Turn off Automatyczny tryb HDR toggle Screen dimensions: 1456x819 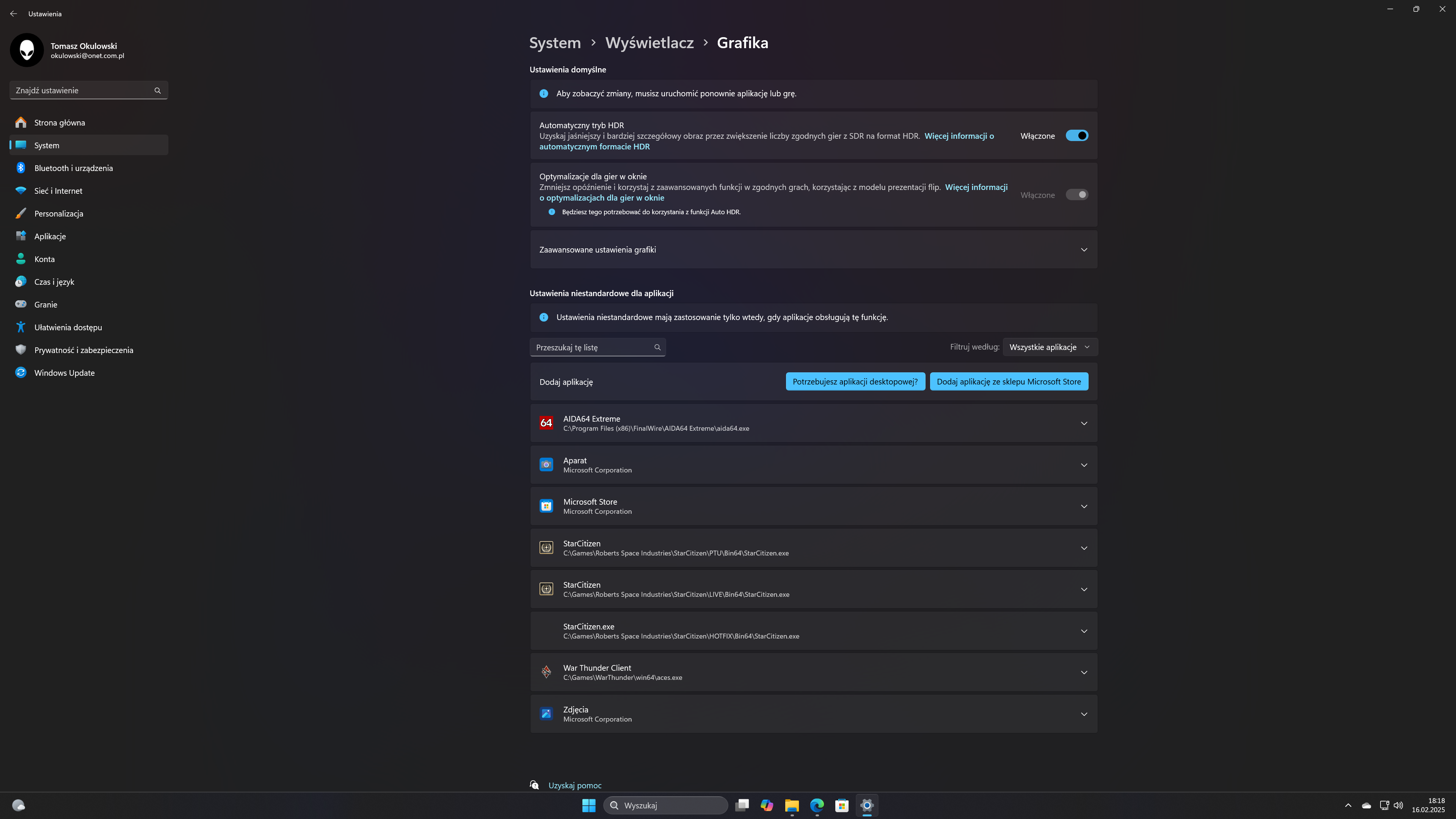[1076, 136]
